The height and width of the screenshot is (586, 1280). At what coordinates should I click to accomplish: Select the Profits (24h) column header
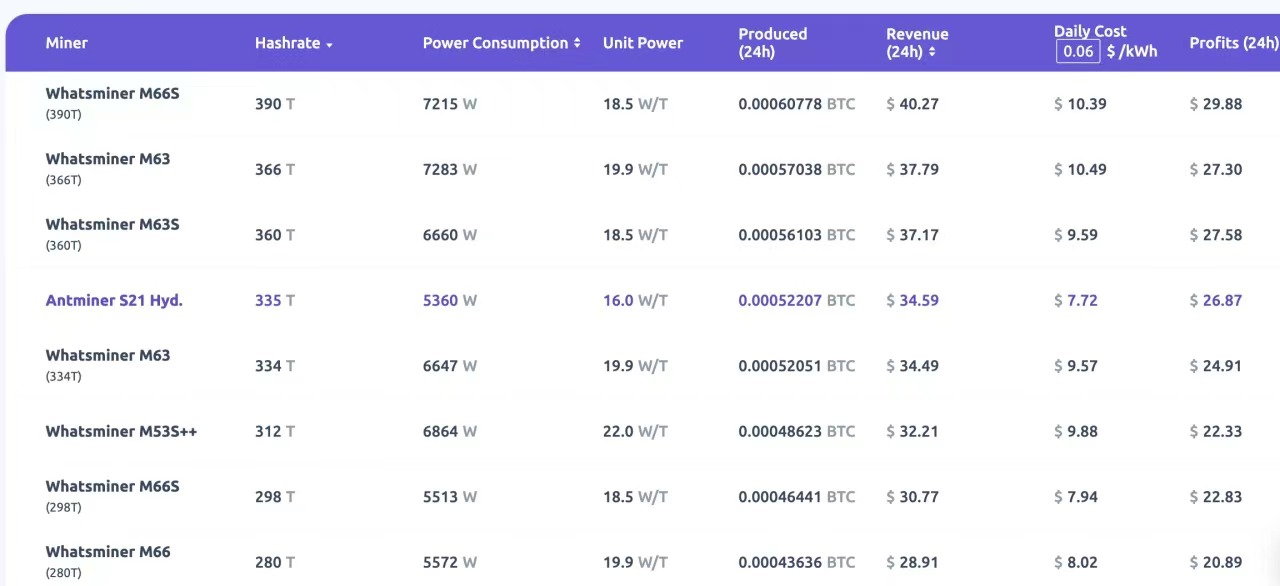tap(1234, 43)
